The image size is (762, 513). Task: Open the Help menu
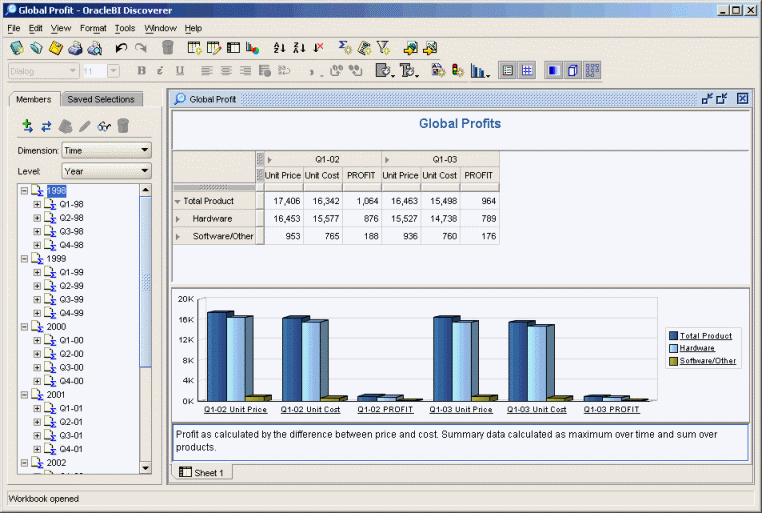pyautogui.click(x=193, y=28)
